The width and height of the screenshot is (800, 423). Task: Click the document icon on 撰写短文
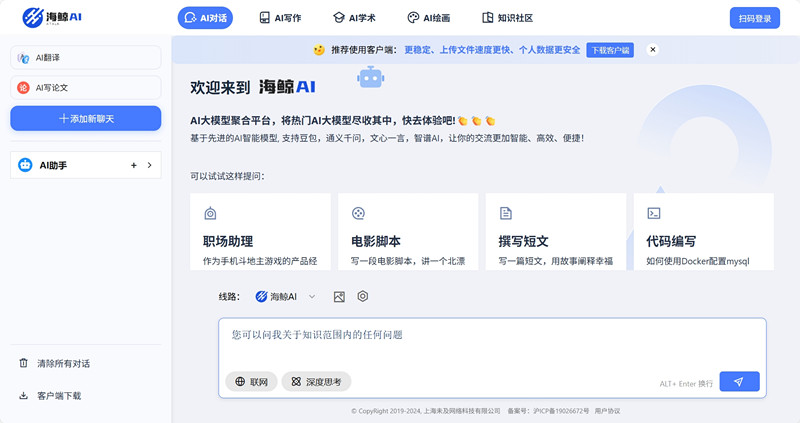506,213
